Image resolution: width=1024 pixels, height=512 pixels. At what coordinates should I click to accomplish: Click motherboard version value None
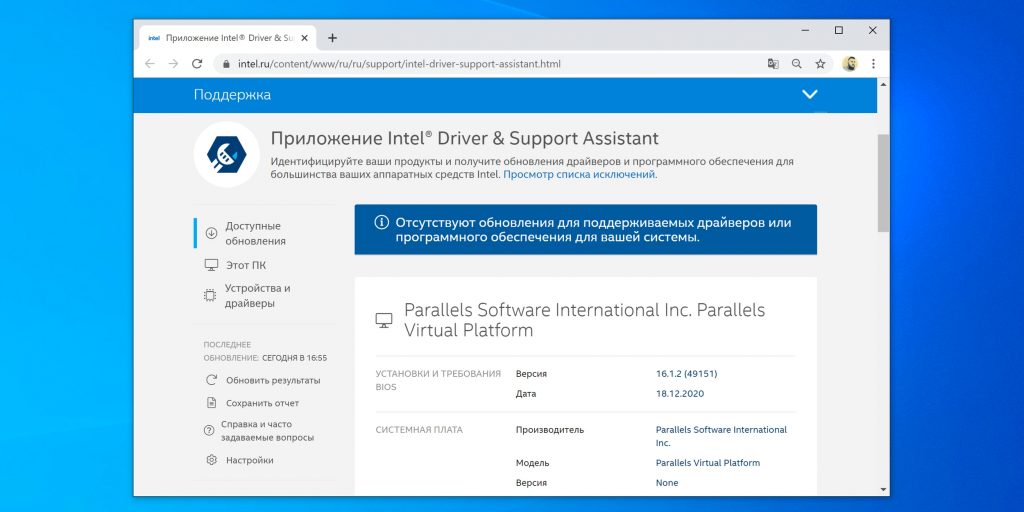coord(667,483)
